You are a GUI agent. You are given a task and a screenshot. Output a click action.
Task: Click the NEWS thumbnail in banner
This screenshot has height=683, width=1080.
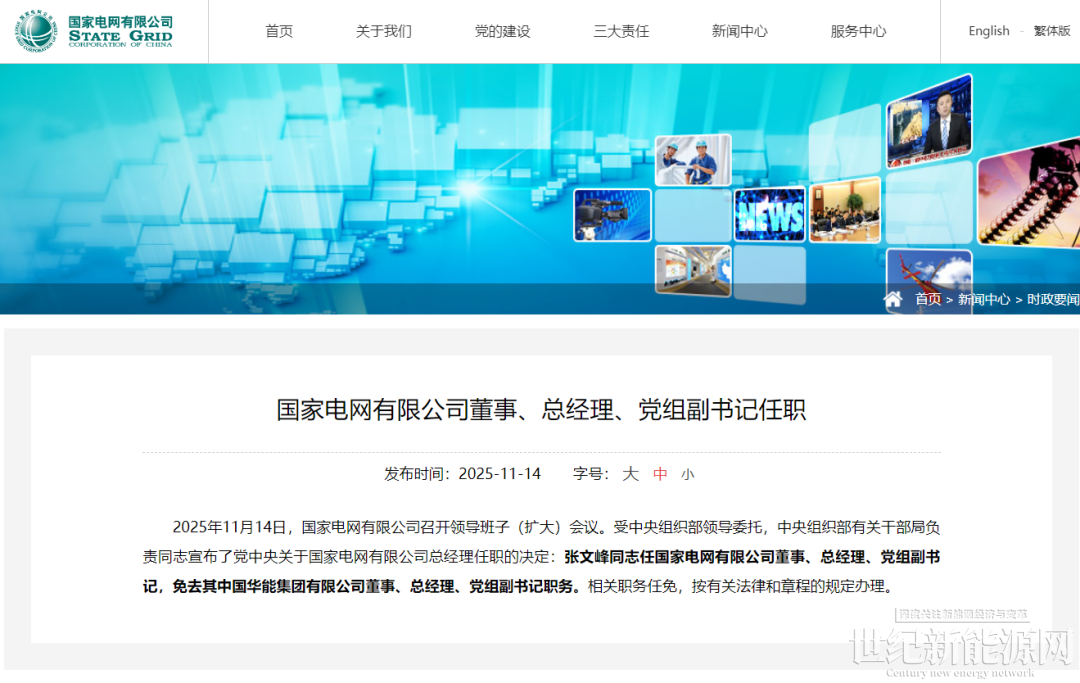[769, 214]
